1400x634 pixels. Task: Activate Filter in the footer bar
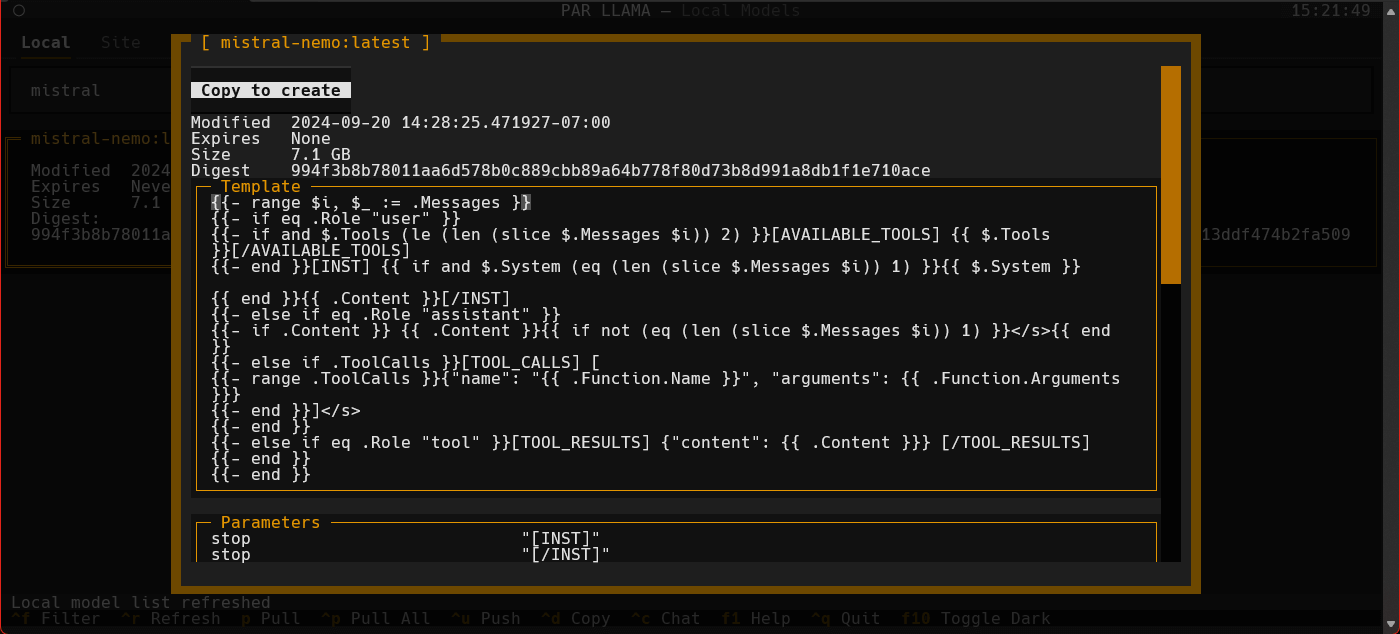60,619
